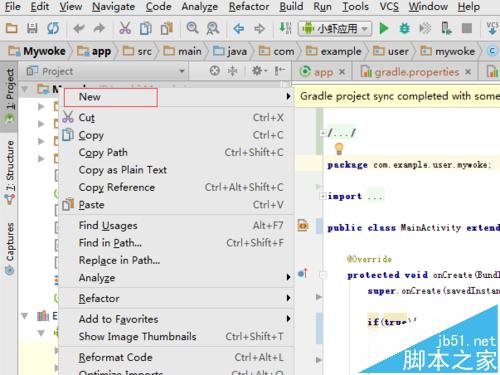The image size is (500, 375).
Task: Click the gutter related-file icon beside class line
Action: point(303,226)
